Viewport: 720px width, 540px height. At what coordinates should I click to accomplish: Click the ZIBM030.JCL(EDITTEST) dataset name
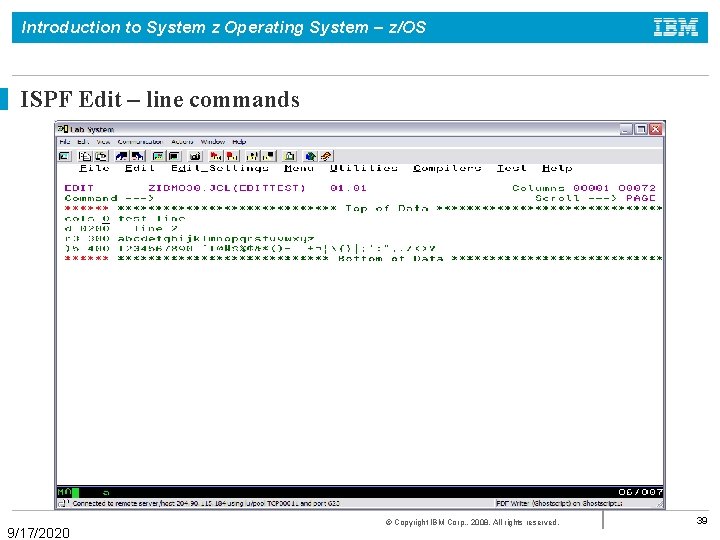click(227, 188)
